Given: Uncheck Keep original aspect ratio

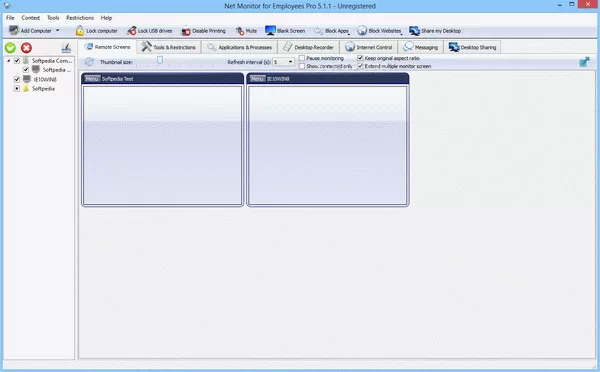Looking at the screenshot, I should (x=360, y=58).
